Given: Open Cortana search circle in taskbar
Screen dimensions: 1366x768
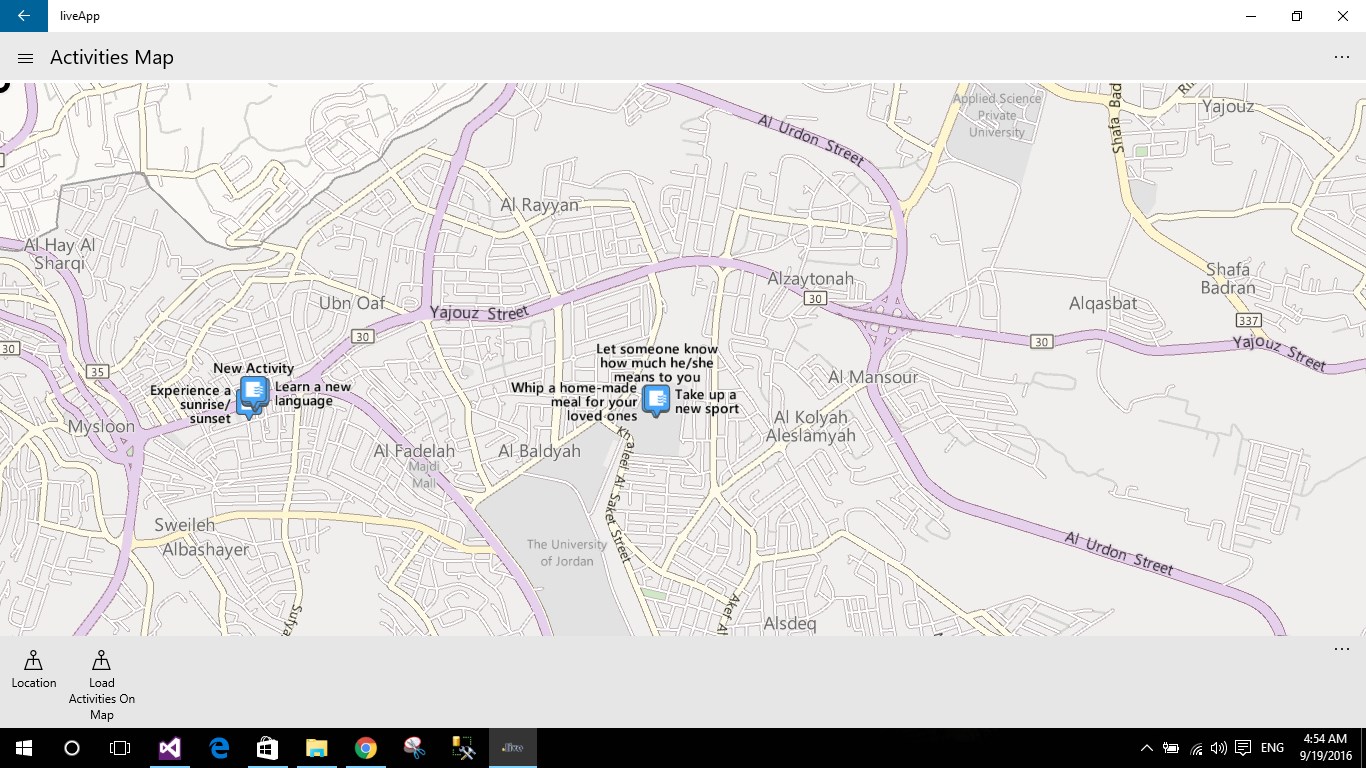Looking at the screenshot, I should [72, 748].
